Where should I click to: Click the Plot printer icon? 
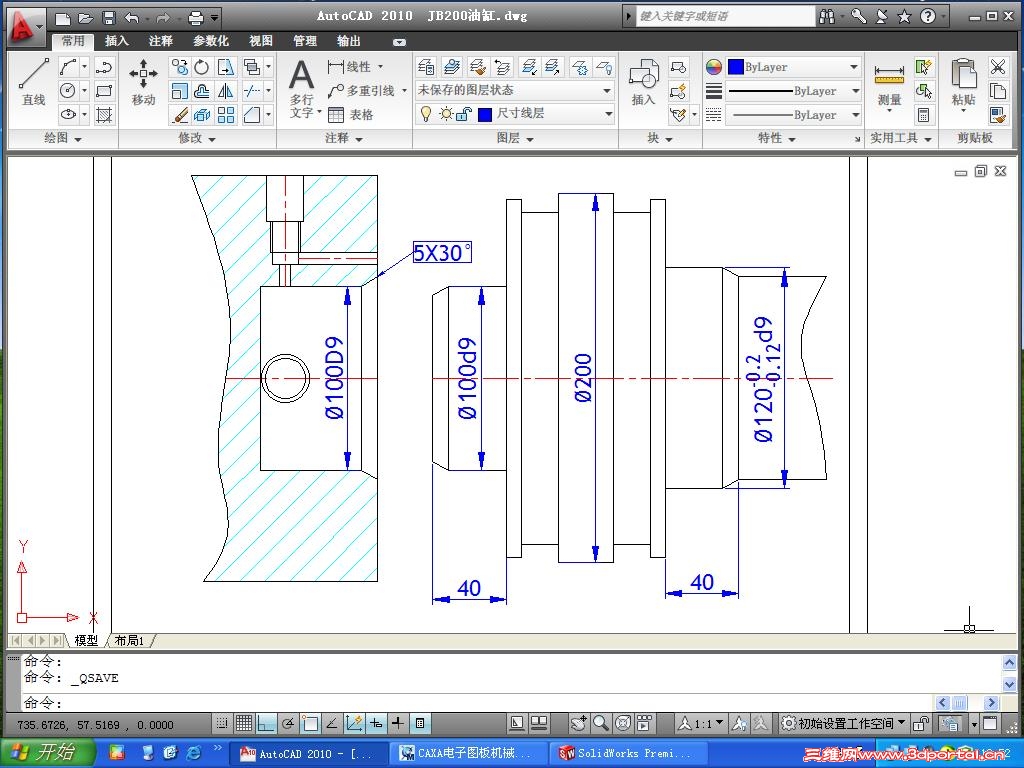pos(195,18)
